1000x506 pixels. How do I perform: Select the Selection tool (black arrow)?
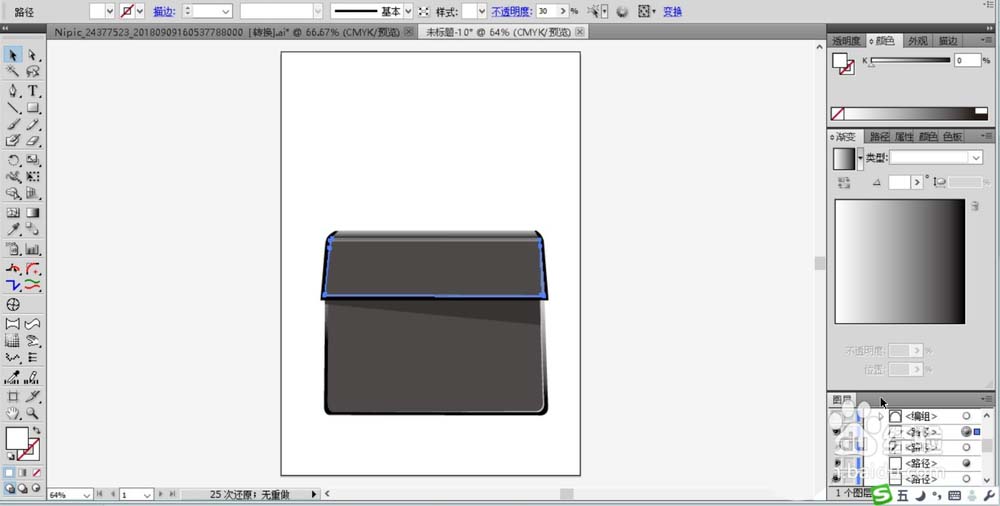12,56
